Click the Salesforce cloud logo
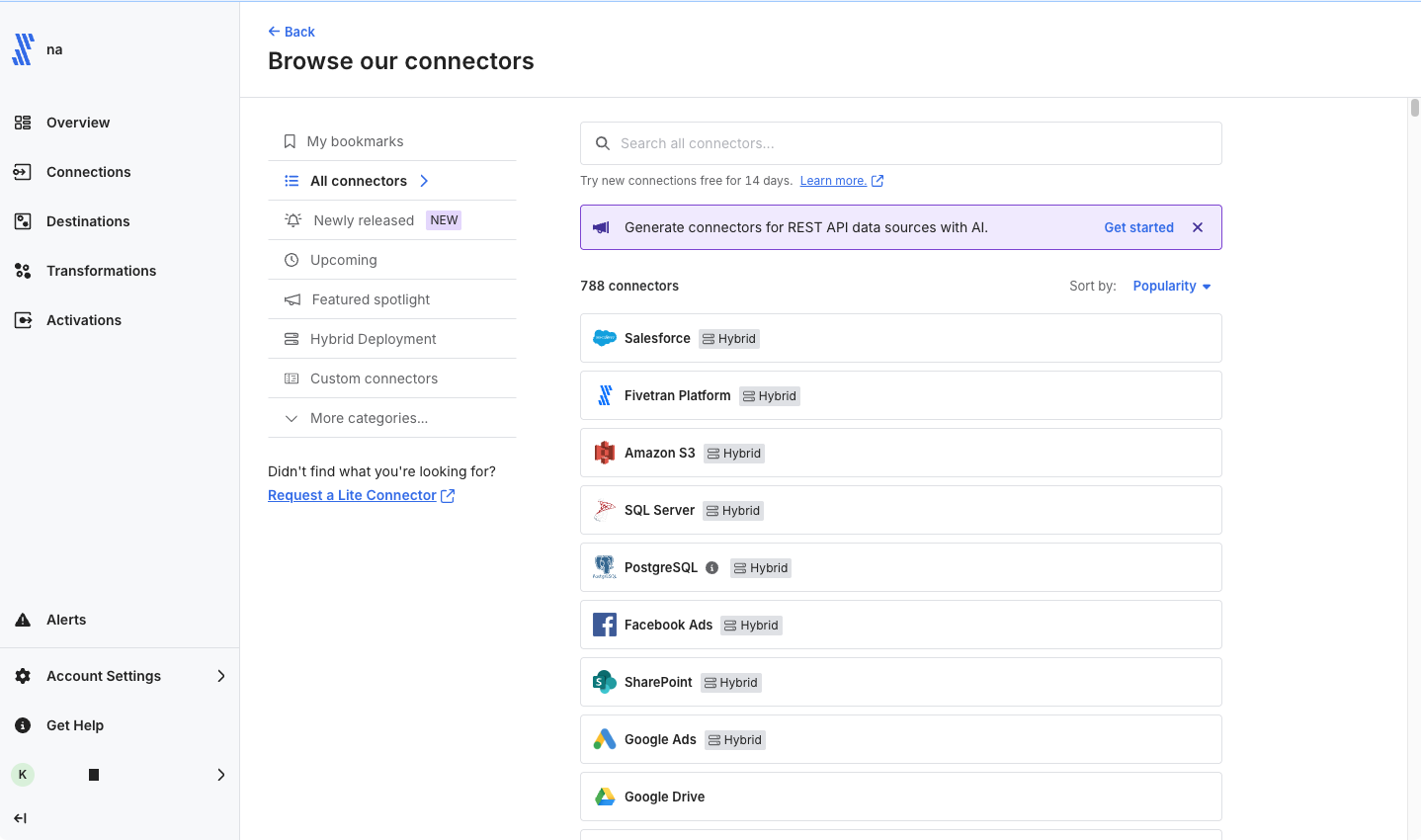The height and width of the screenshot is (840, 1421). [x=605, y=338]
